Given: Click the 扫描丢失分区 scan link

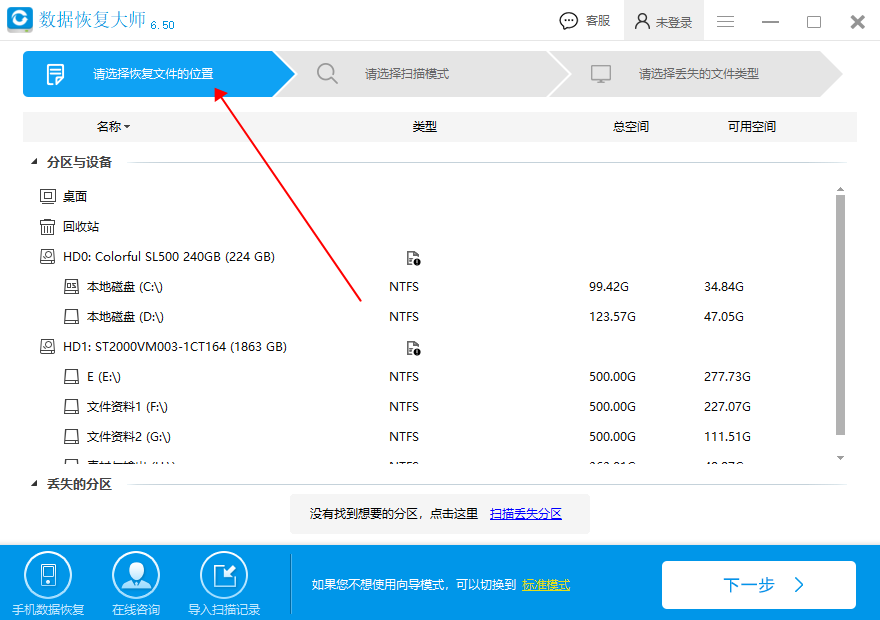Looking at the screenshot, I should pos(526,513).
